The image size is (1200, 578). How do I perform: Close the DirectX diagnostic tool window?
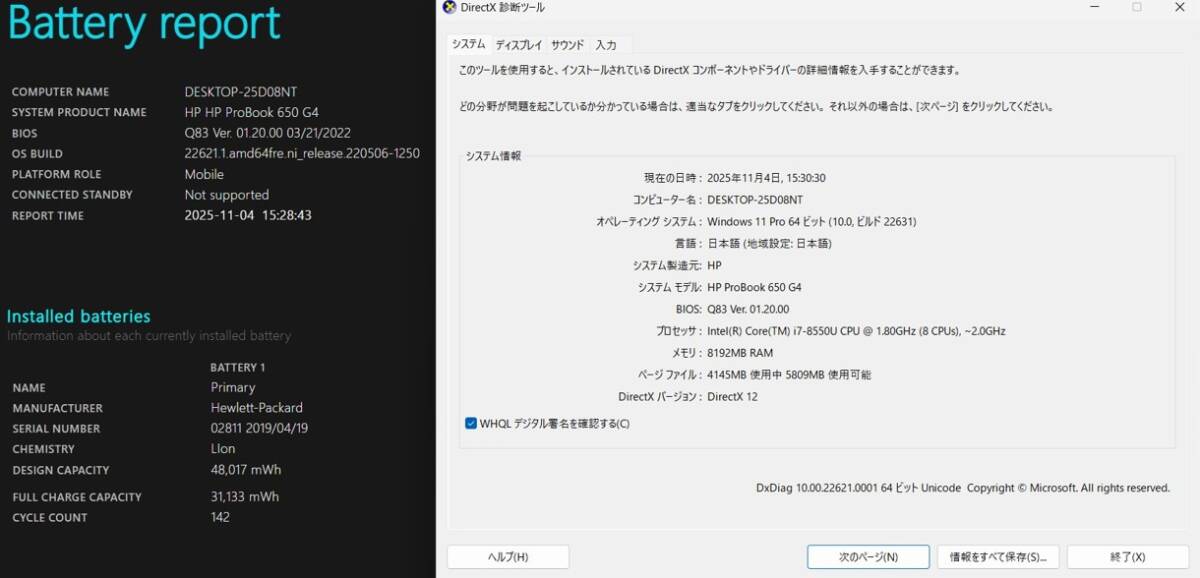(1178, 7)
